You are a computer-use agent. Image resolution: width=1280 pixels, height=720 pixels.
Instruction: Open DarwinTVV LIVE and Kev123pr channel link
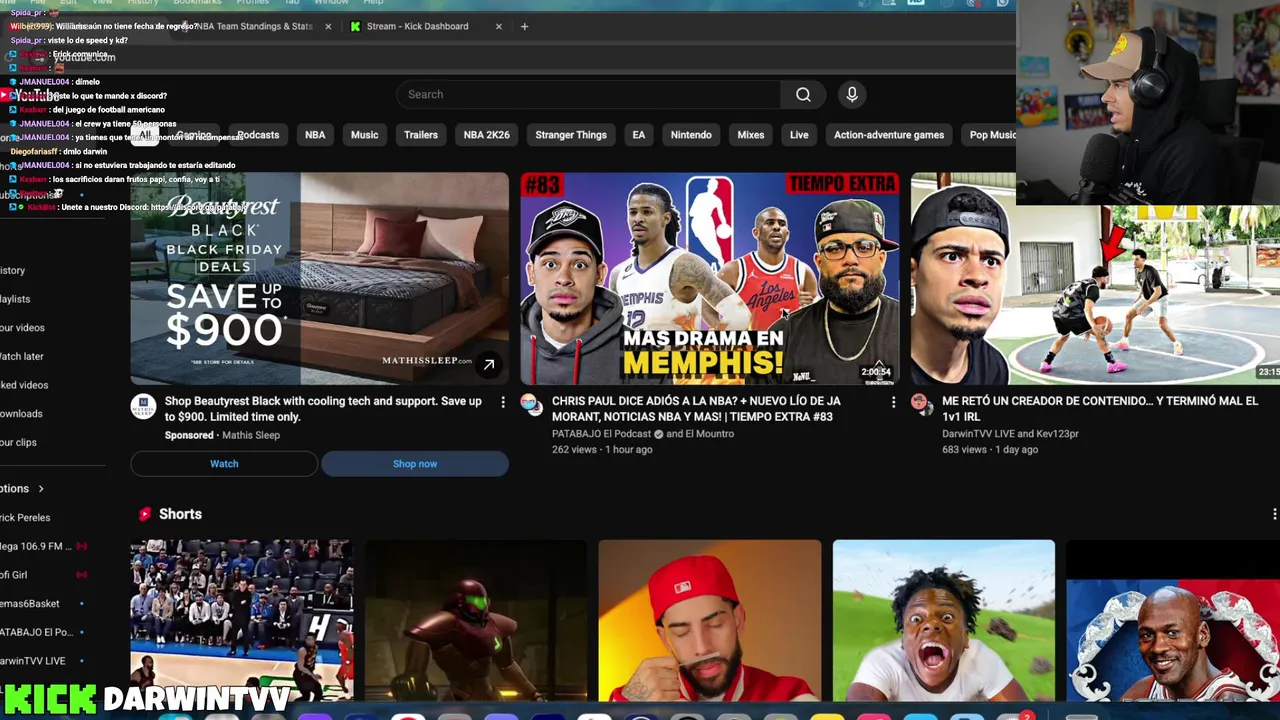click(x=1010, y=434)
